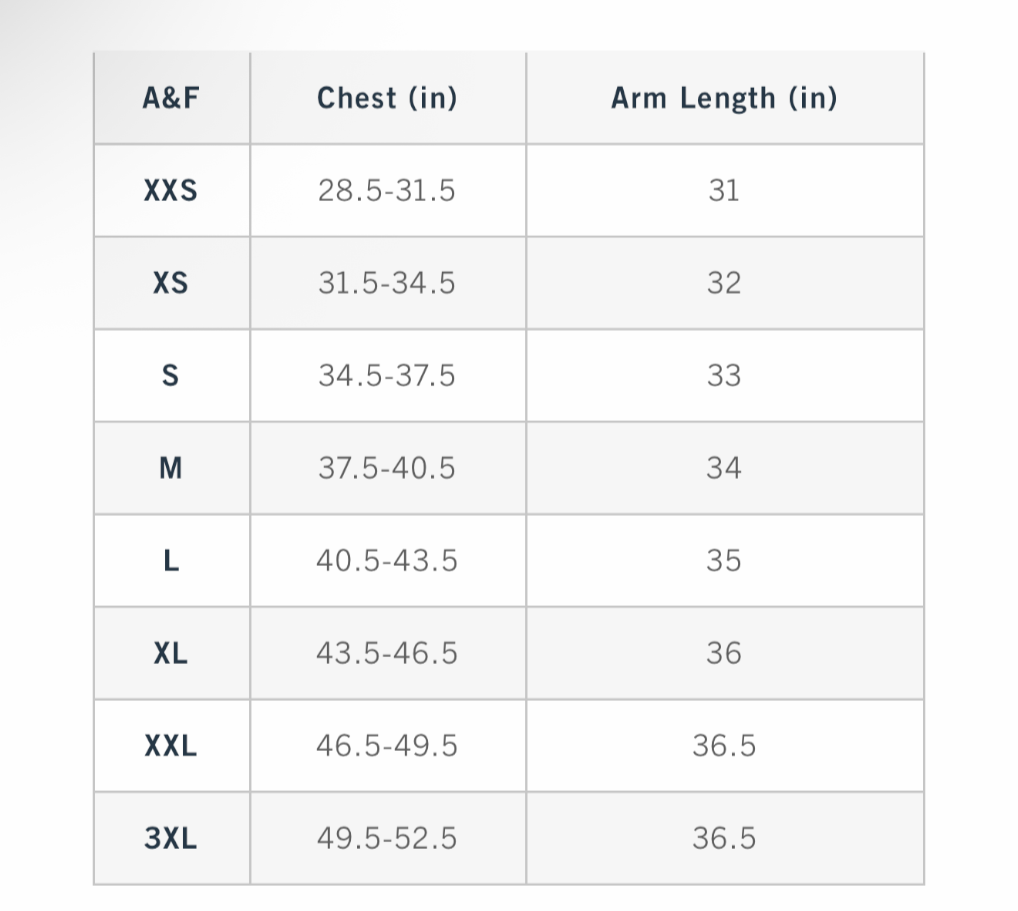Click arm length value 31
The image size is (1018, 911).
[724, 190]
